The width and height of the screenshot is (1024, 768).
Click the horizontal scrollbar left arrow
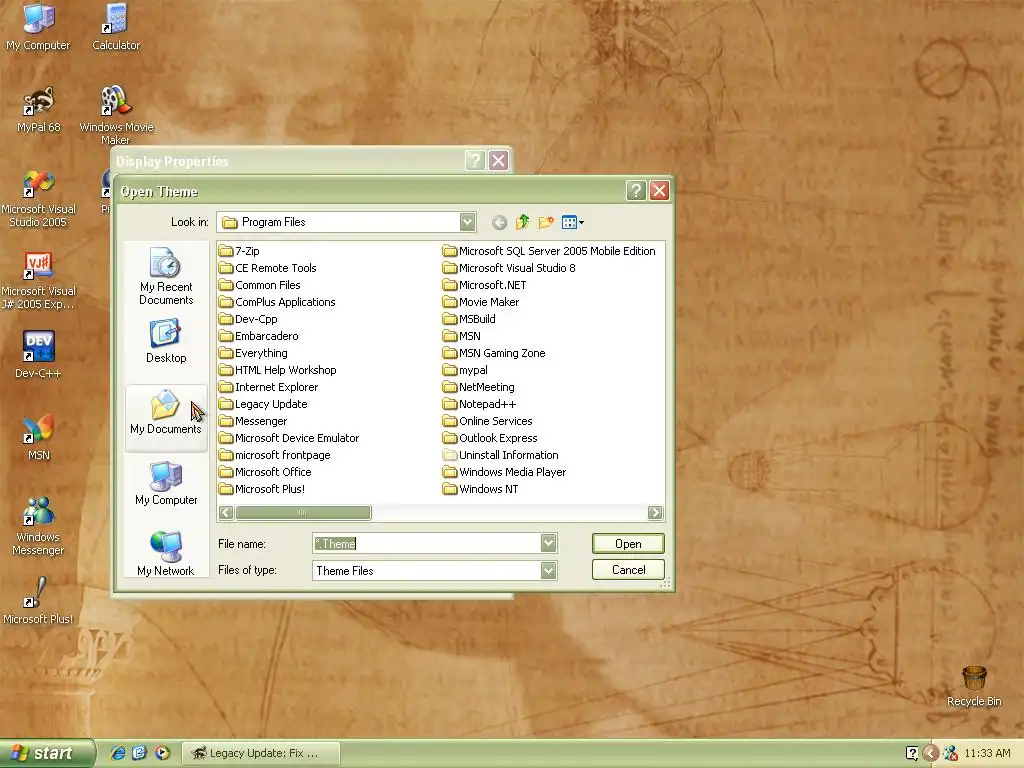(226, 513)
